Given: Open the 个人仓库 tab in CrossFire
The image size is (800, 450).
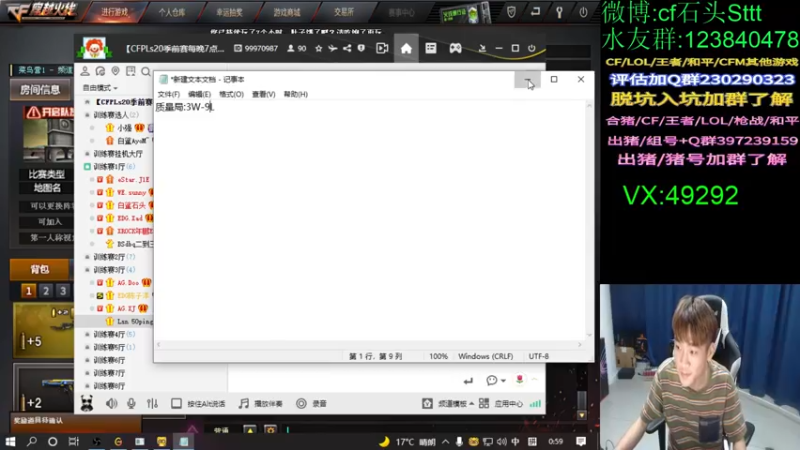Looking at the screenshot, I should tap(171, 12).
